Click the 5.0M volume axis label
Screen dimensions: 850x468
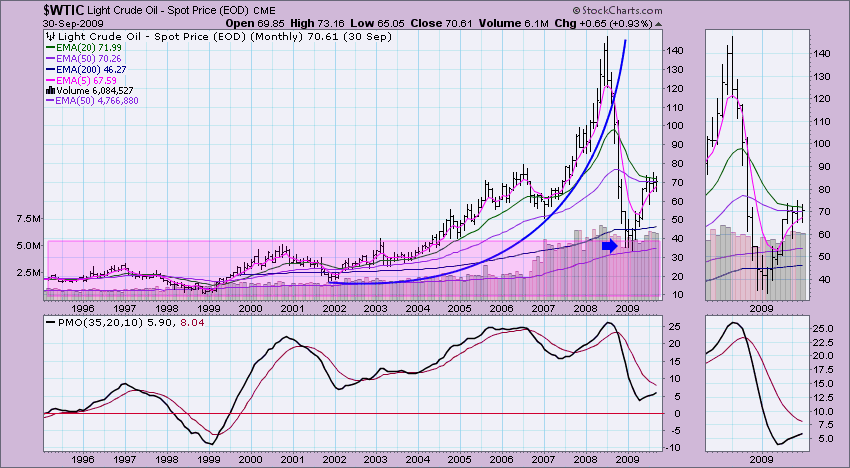coord(30,245)
